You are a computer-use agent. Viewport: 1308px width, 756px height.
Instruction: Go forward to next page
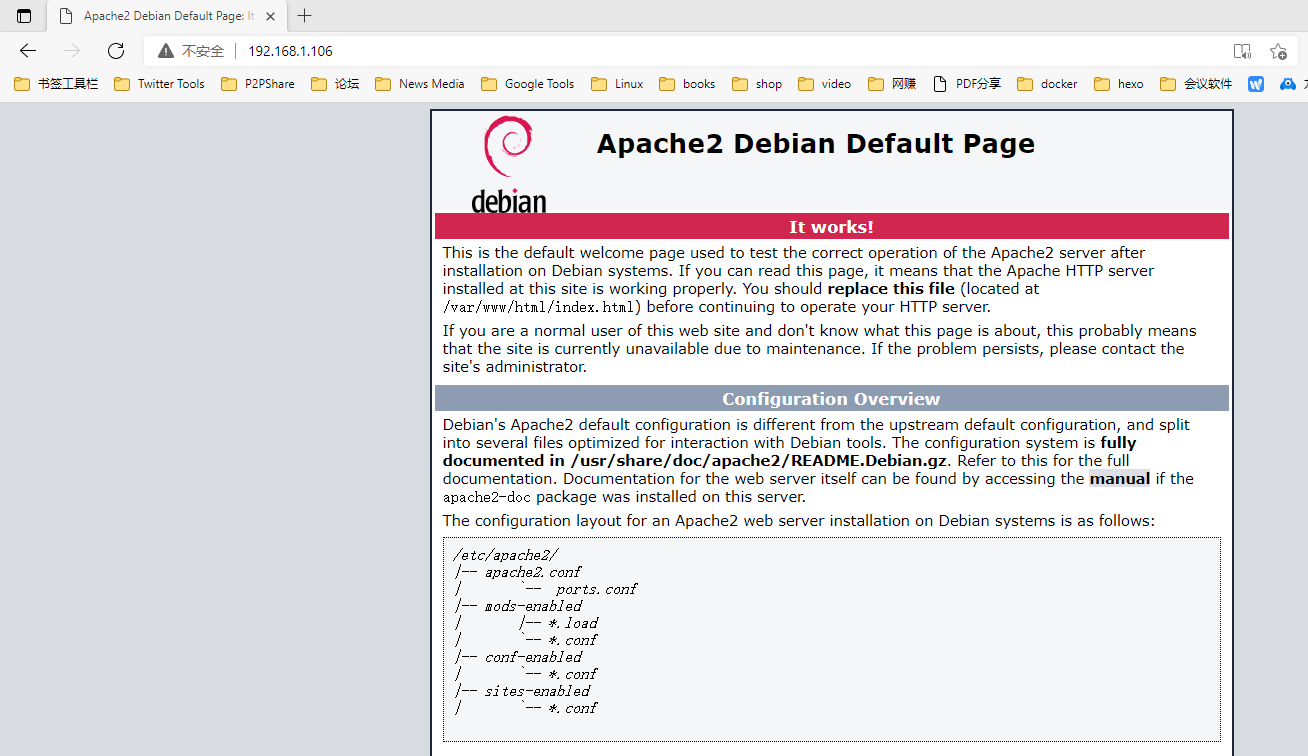coord(72,51)
